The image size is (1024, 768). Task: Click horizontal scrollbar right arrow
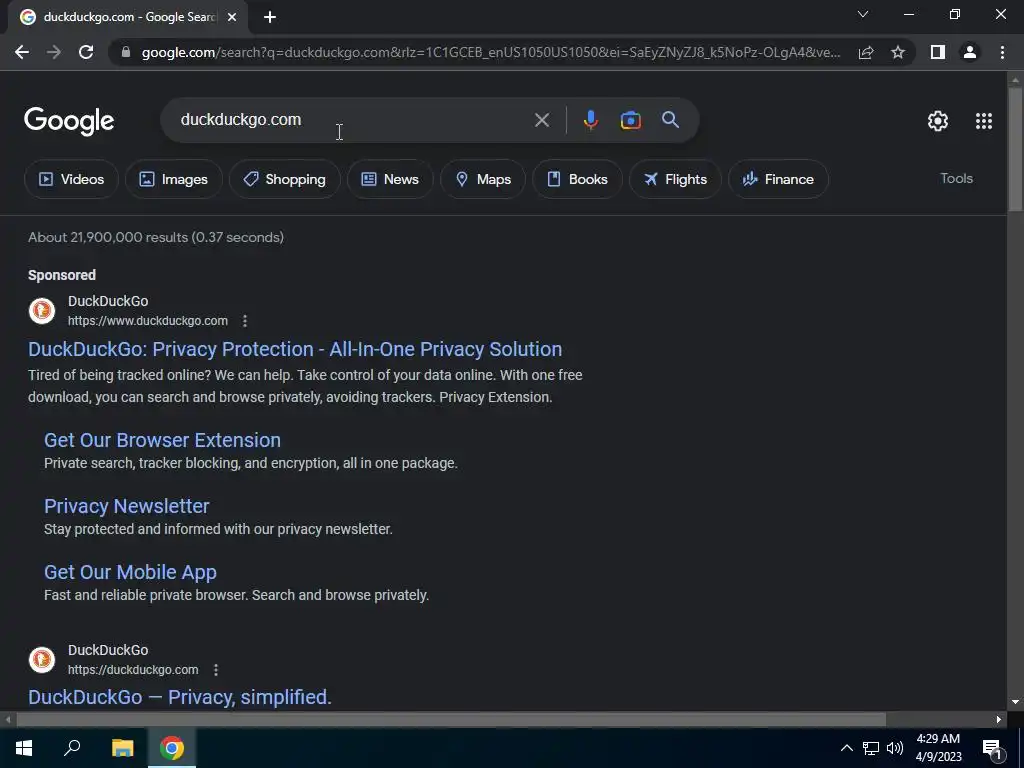pyautogui.click(x=999, y=720)
